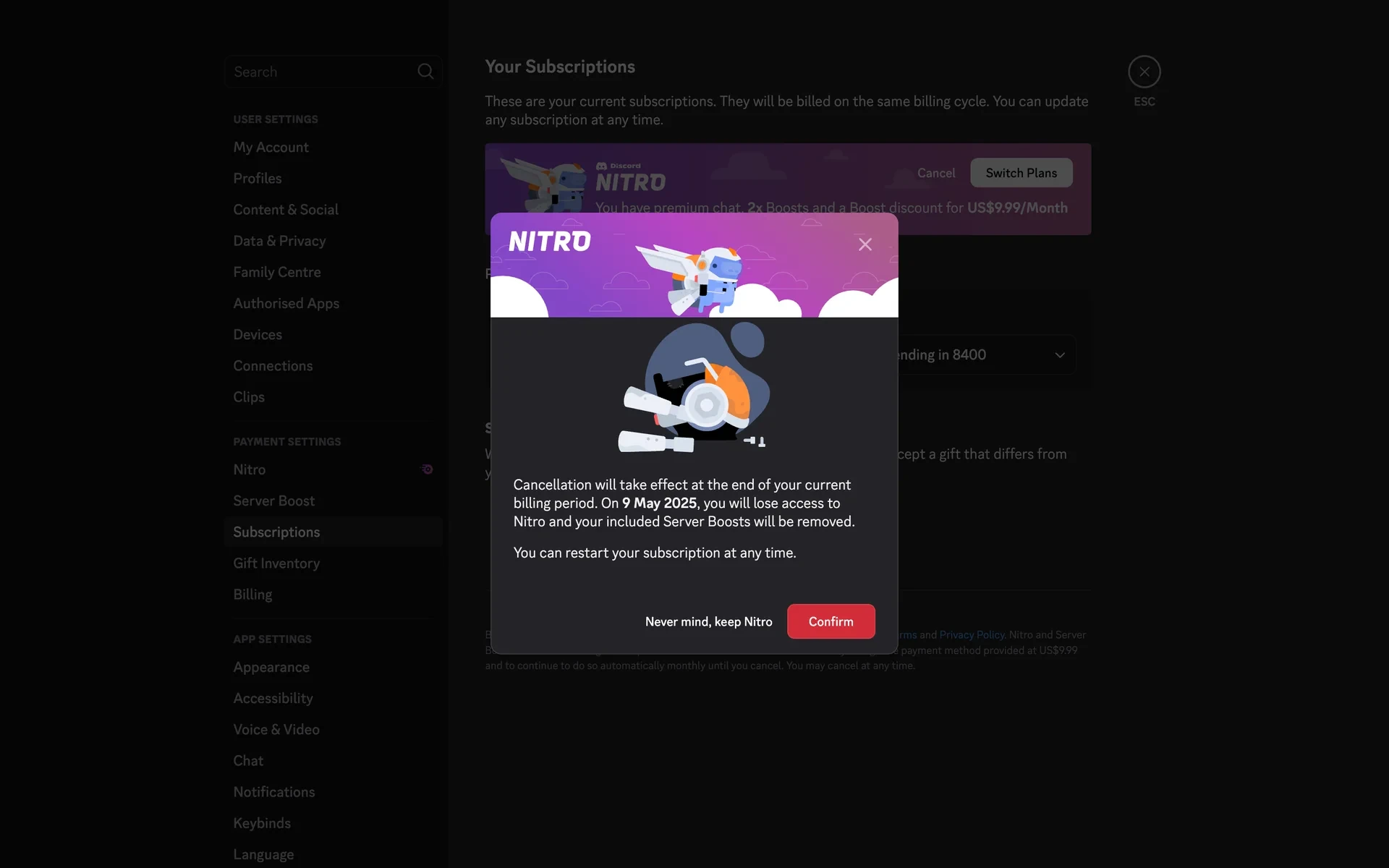Viewport: 1389px width, 868px height.
Task: Click the Discord Nitro logo on subscription card
Action: point(630,177)
